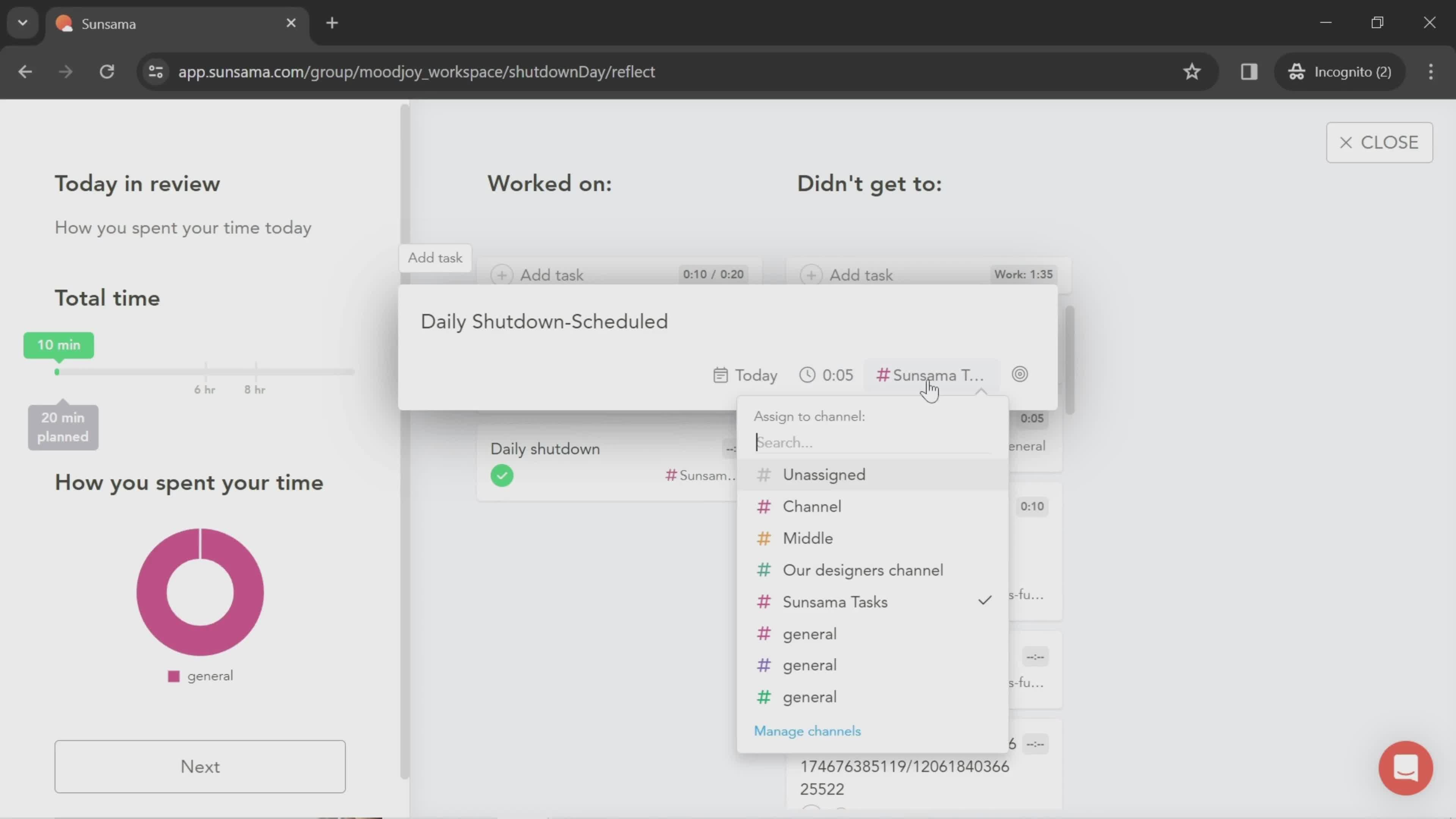Viewport: 1456px width, 819px height.
Task: Search for a channel in the search field
Action: tap(875, 443)
